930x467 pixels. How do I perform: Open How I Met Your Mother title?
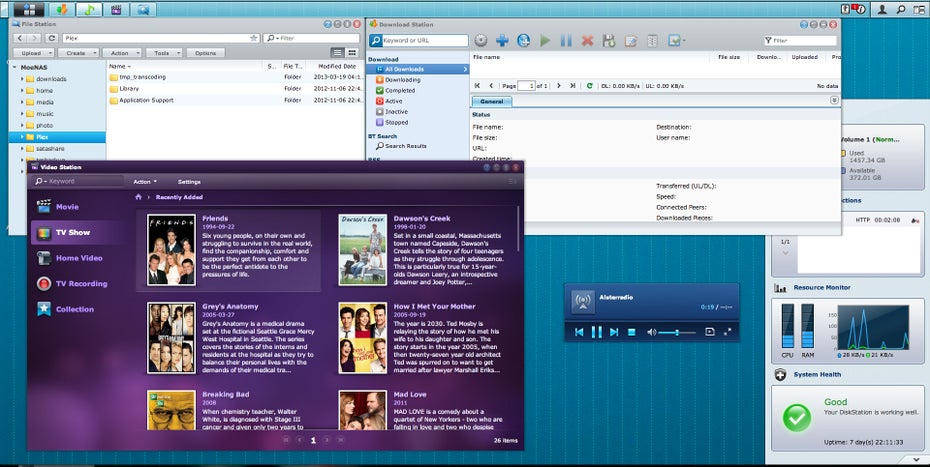(434, 307)
